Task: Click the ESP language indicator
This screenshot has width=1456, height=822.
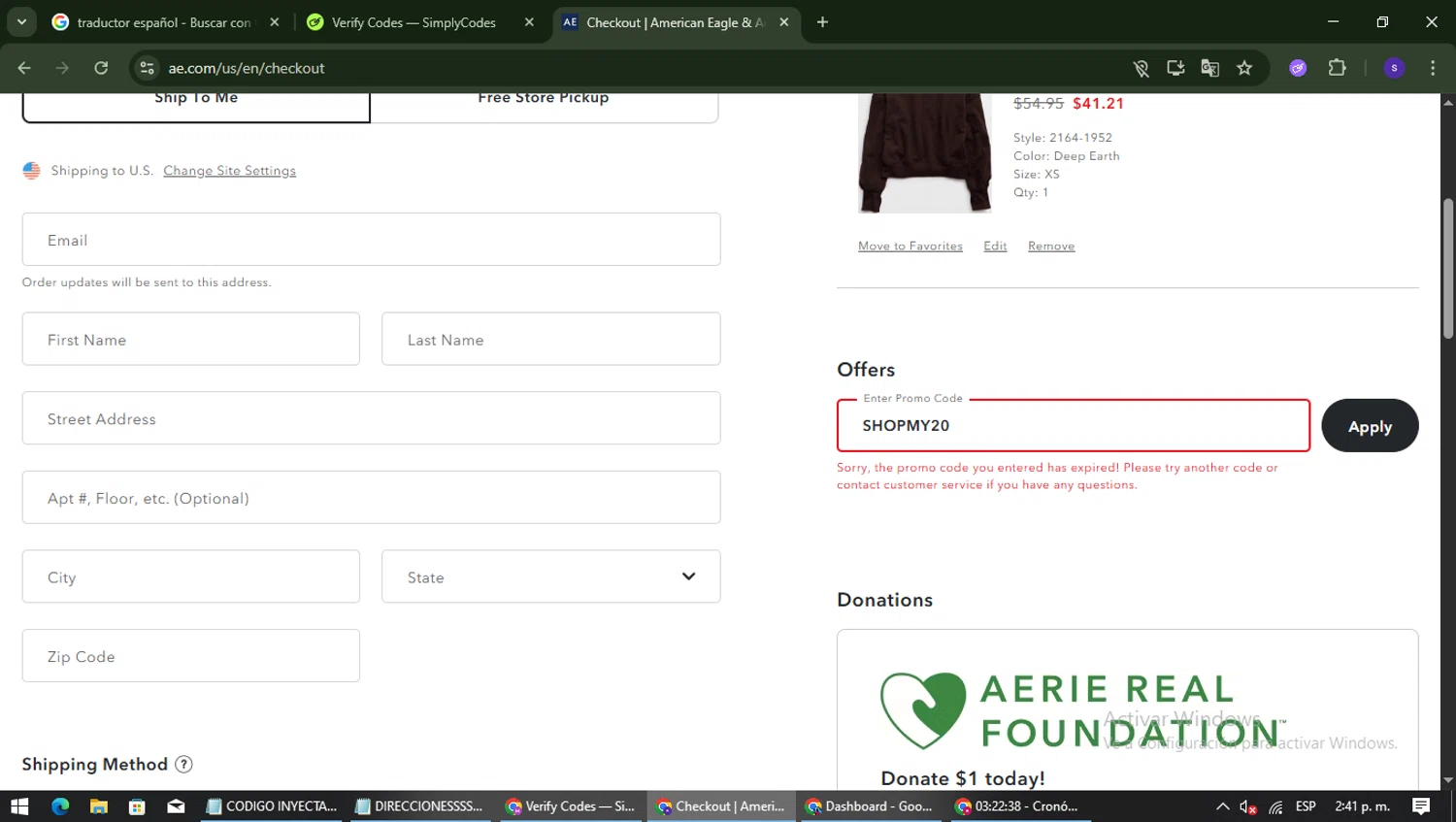Action: click(1306, 806)
